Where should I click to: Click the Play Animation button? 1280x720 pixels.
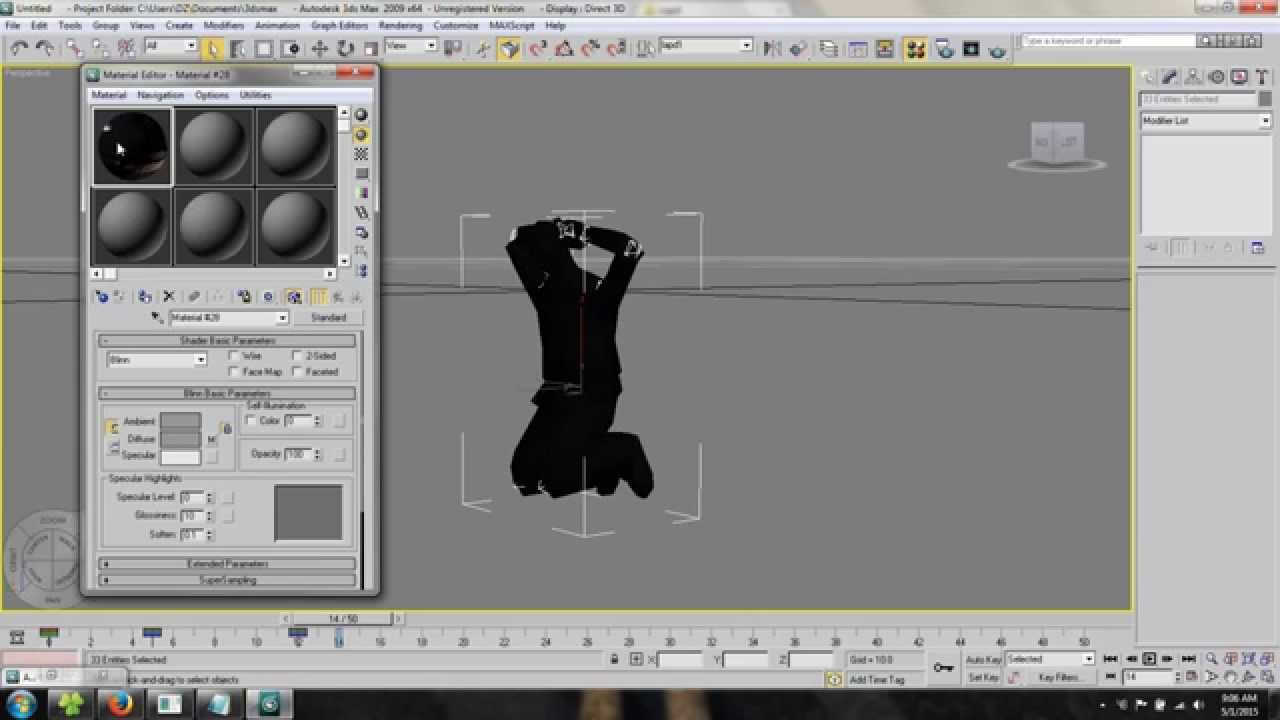click(1150, 659)
